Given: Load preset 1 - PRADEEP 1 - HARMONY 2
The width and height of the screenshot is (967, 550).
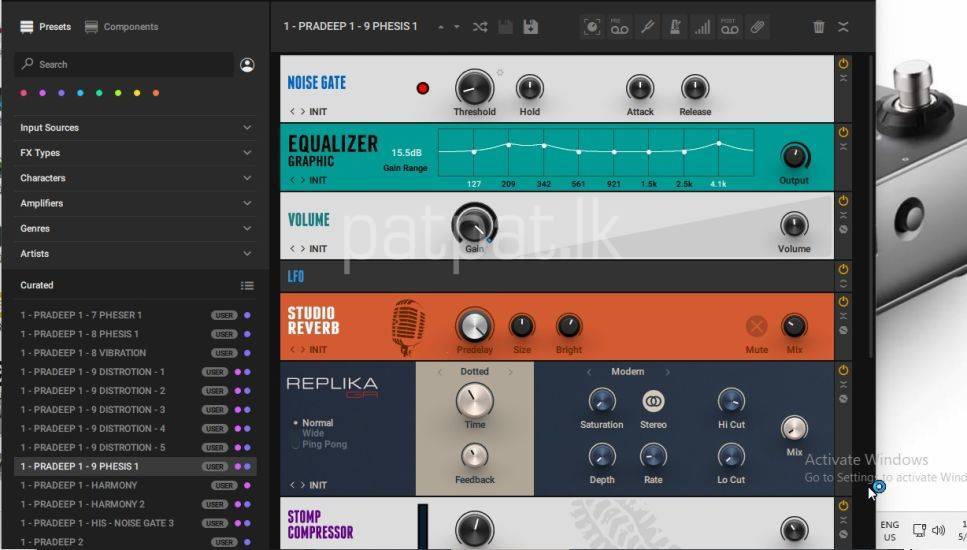Looking at the screenshot, I should click(x=135, y=504).
